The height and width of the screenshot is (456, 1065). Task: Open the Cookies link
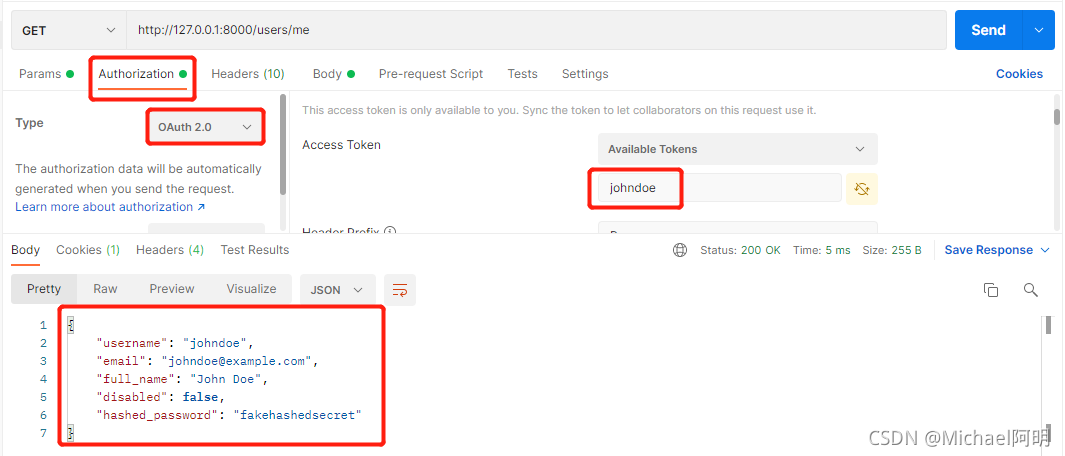[x=1019, y=73]
